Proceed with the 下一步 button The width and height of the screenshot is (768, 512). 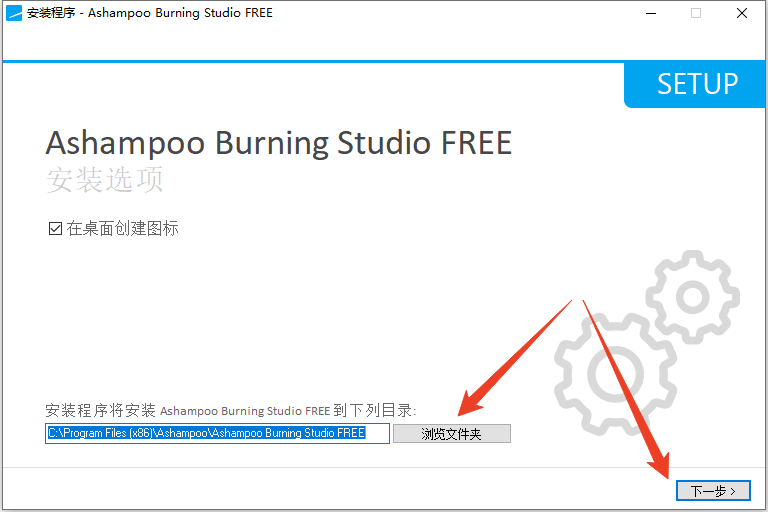[x=713, y=490]
